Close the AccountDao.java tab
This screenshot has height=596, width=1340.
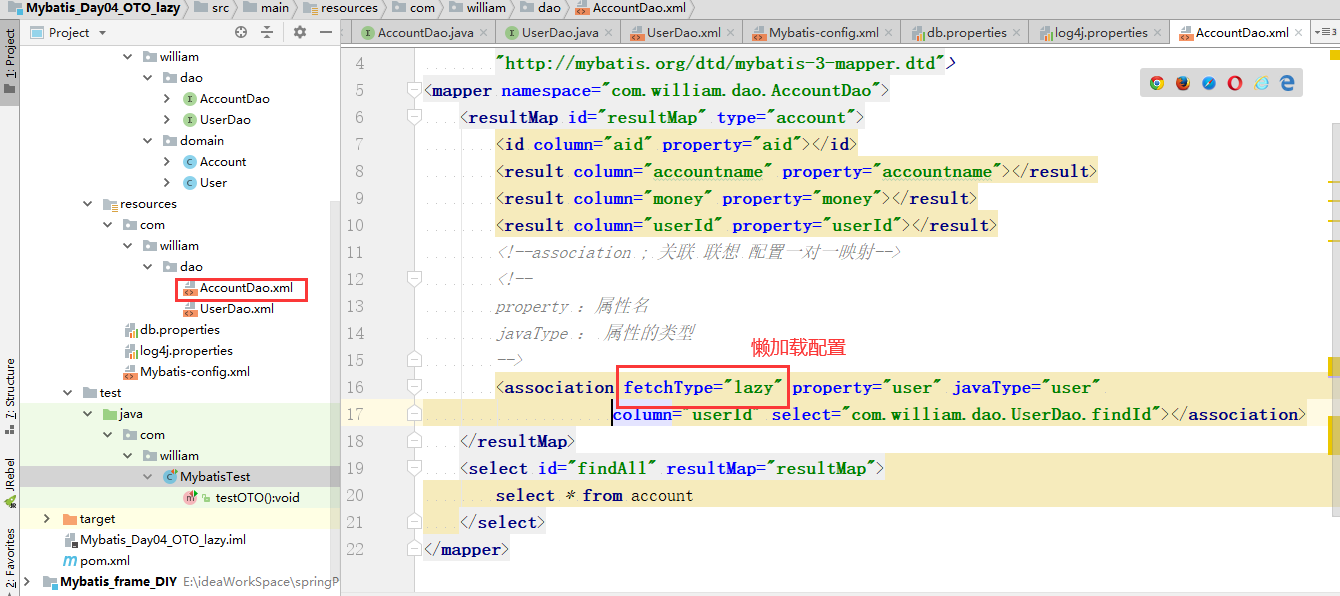coord(485,33)
